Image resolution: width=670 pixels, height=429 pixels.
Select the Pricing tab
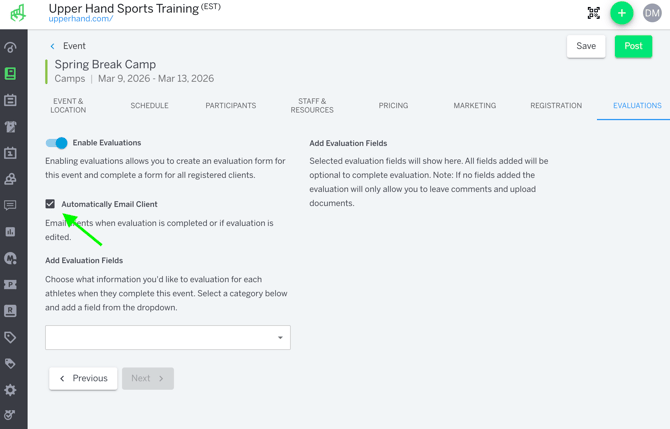point(393,105)
